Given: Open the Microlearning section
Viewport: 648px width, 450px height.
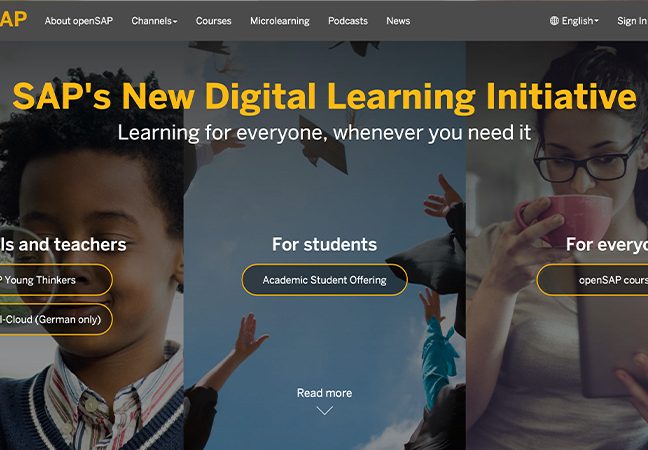Looking at the screenshot, I should coord(280,21).
